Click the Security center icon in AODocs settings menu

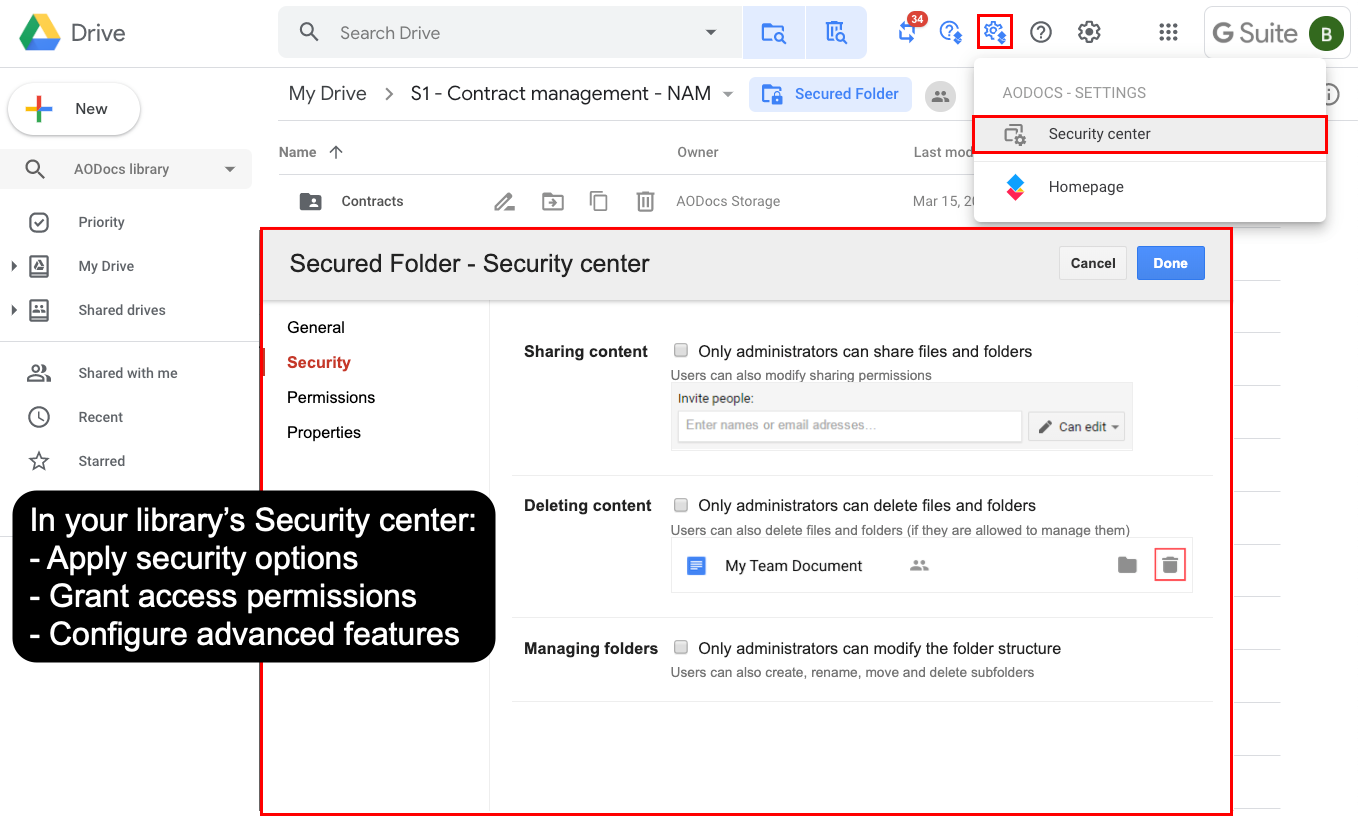tap(1015, 135)
